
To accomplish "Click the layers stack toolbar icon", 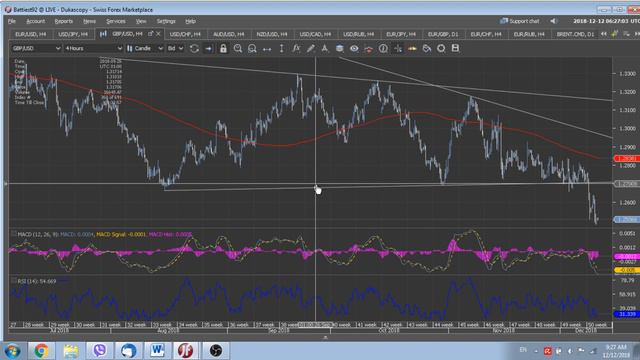I will click(340, 48).
